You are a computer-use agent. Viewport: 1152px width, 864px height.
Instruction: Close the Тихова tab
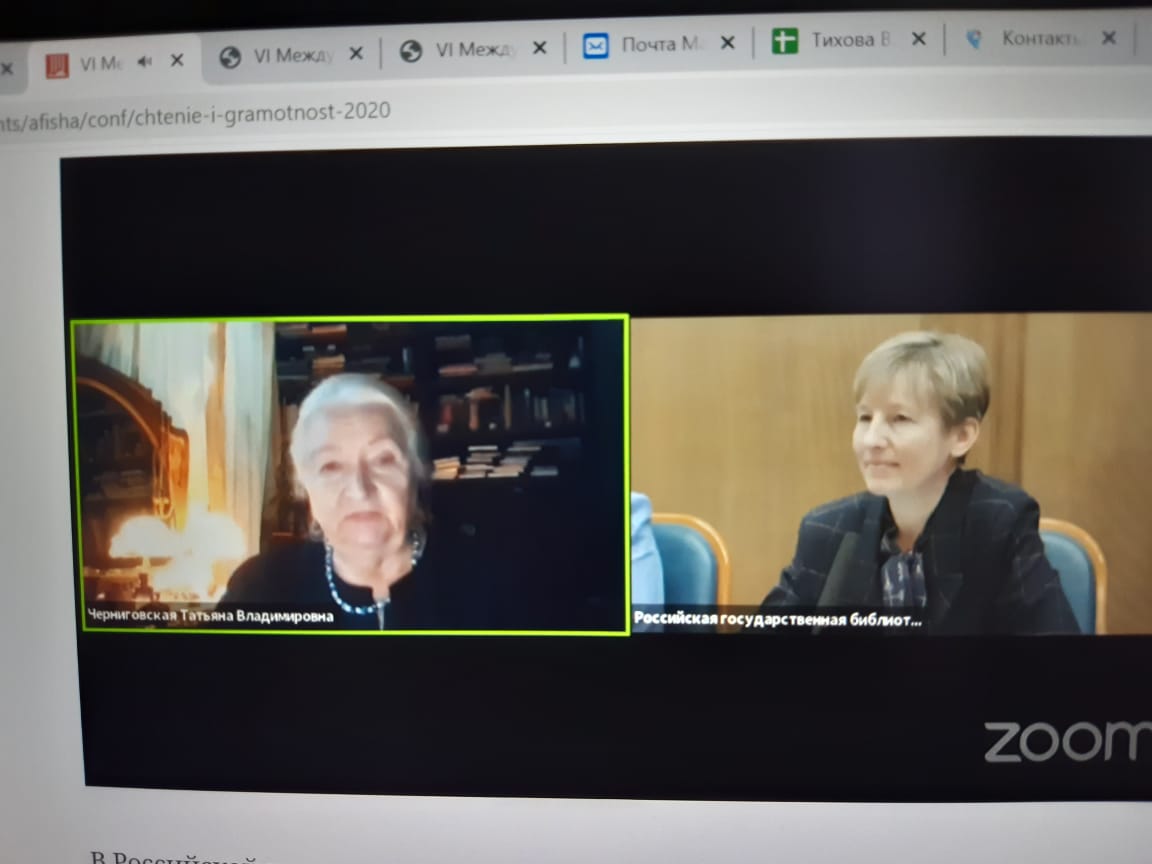(x=919, y=39)
